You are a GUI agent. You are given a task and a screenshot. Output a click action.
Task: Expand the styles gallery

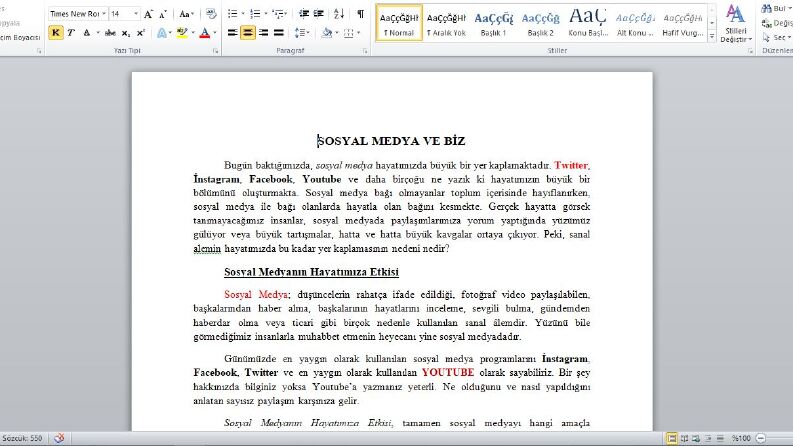[712, 36]
